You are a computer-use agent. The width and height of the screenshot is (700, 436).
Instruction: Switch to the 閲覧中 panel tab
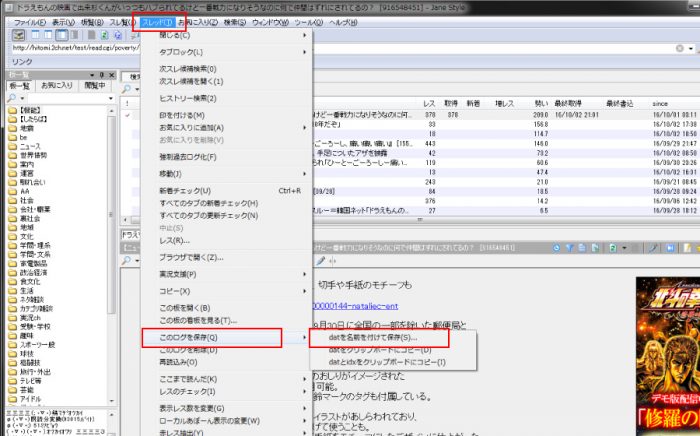click(x=95, y=85)
